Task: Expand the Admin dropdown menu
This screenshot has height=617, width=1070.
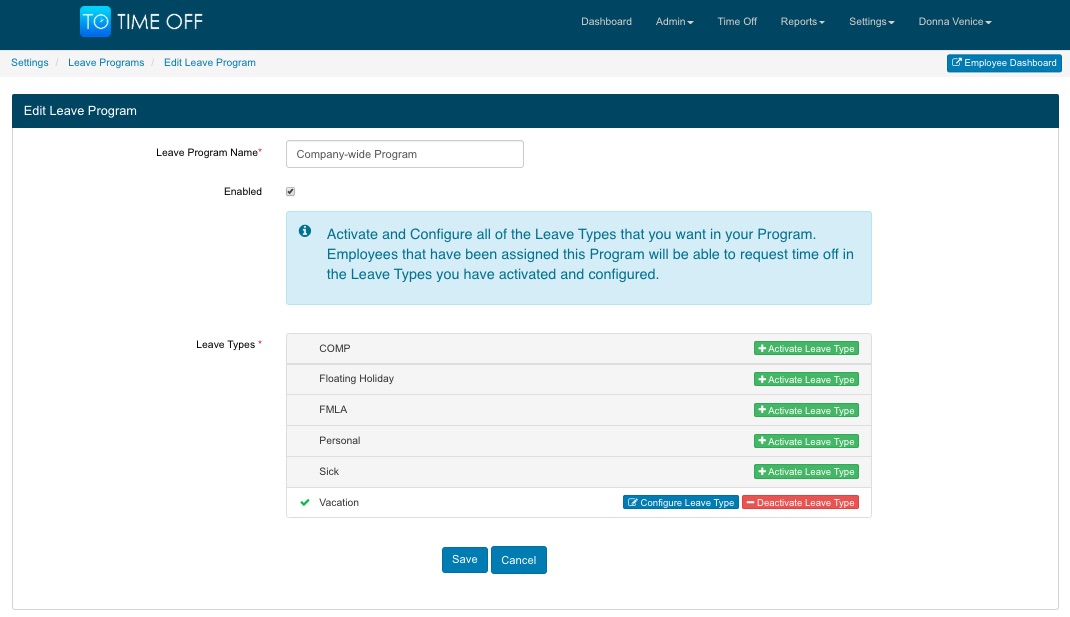Action: (674, 22)
